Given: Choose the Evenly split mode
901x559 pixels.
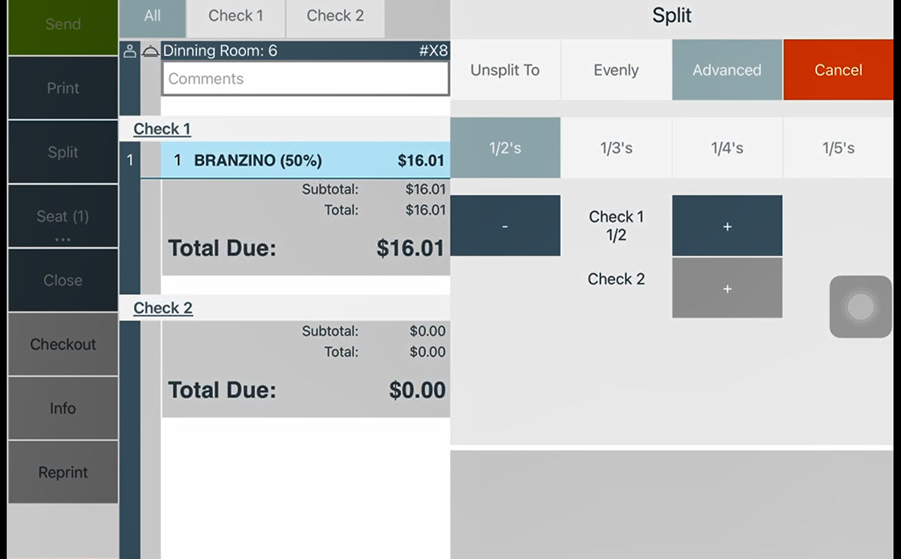Looking at the screenshot, I should [x=616, y=70].
